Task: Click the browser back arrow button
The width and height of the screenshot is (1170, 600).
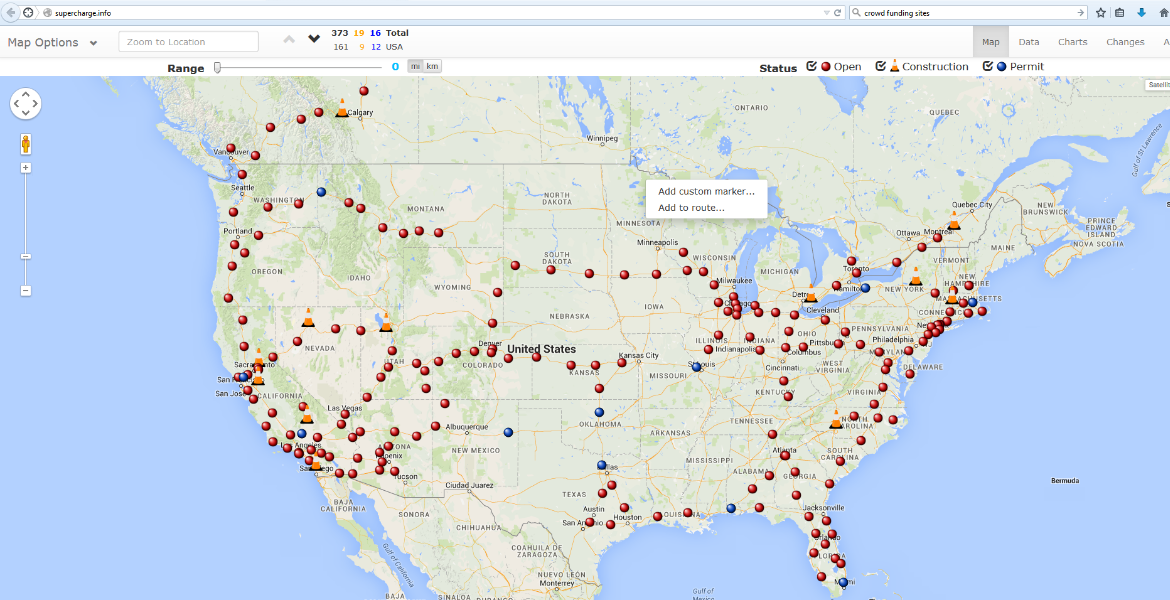Action: tap(10, 13)
